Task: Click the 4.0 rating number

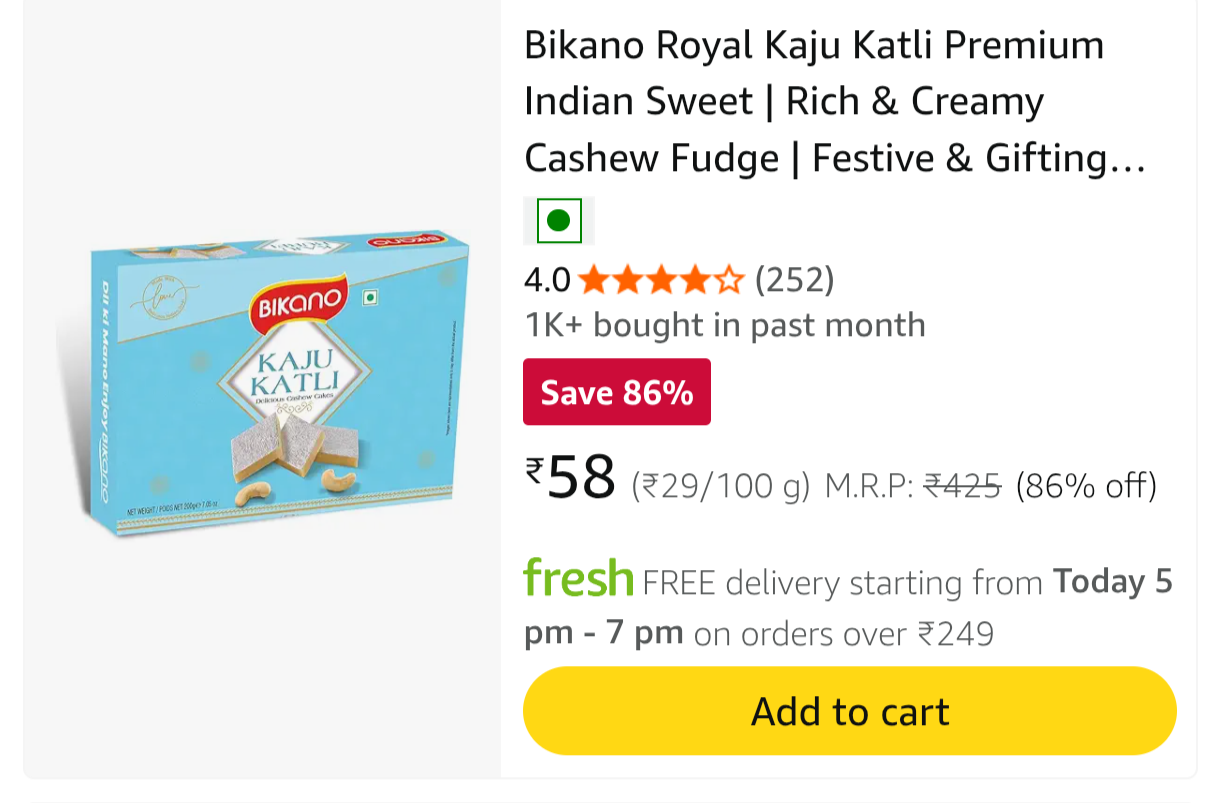Action: (x=547, y=280)
